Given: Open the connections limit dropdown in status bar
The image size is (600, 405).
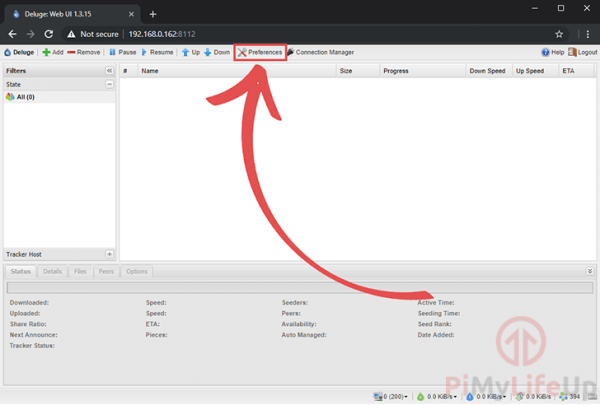Looking at the screenshot, I should [388, 397].
